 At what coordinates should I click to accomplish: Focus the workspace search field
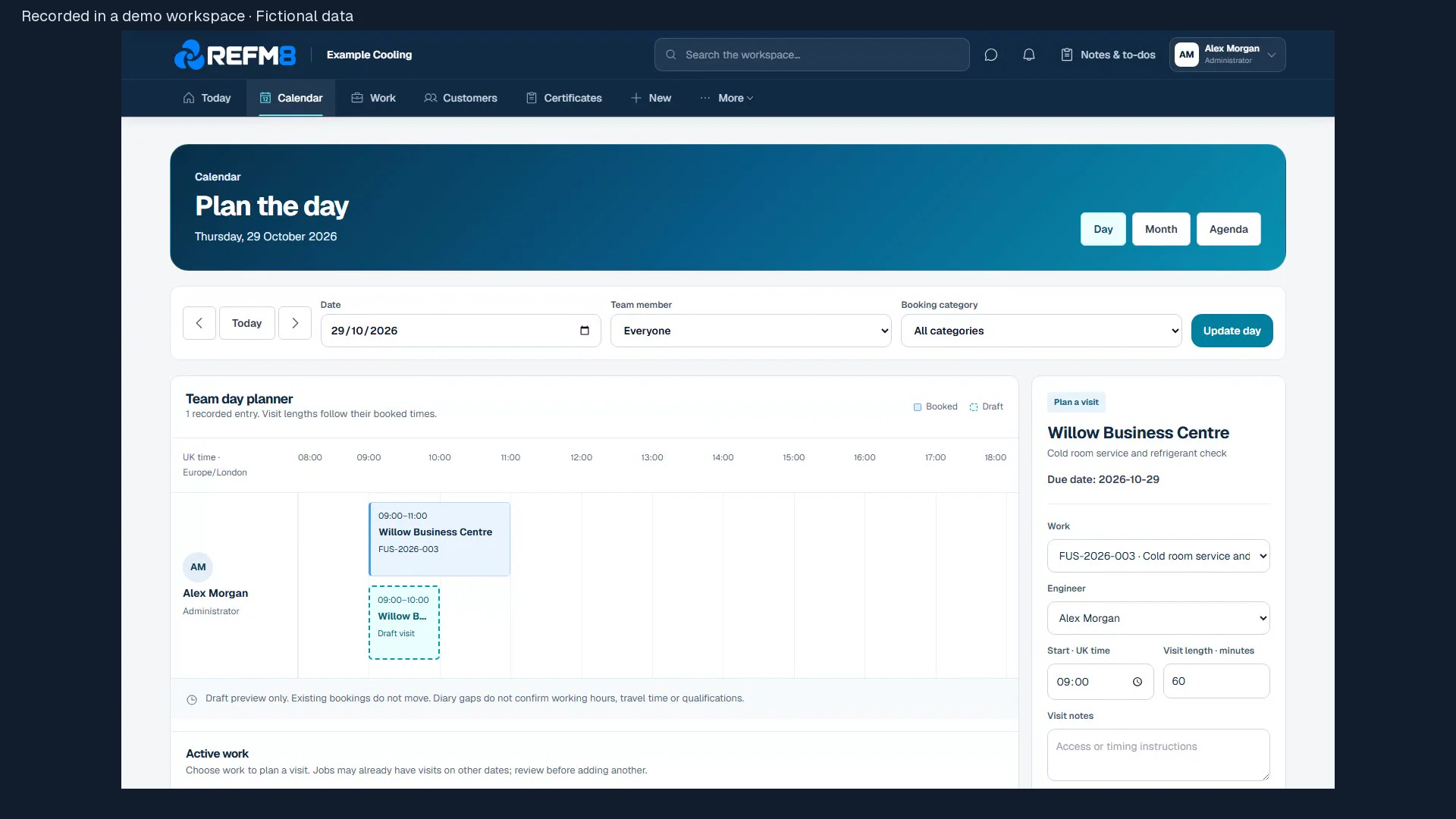pyautogui.click(x=811, y=55)
